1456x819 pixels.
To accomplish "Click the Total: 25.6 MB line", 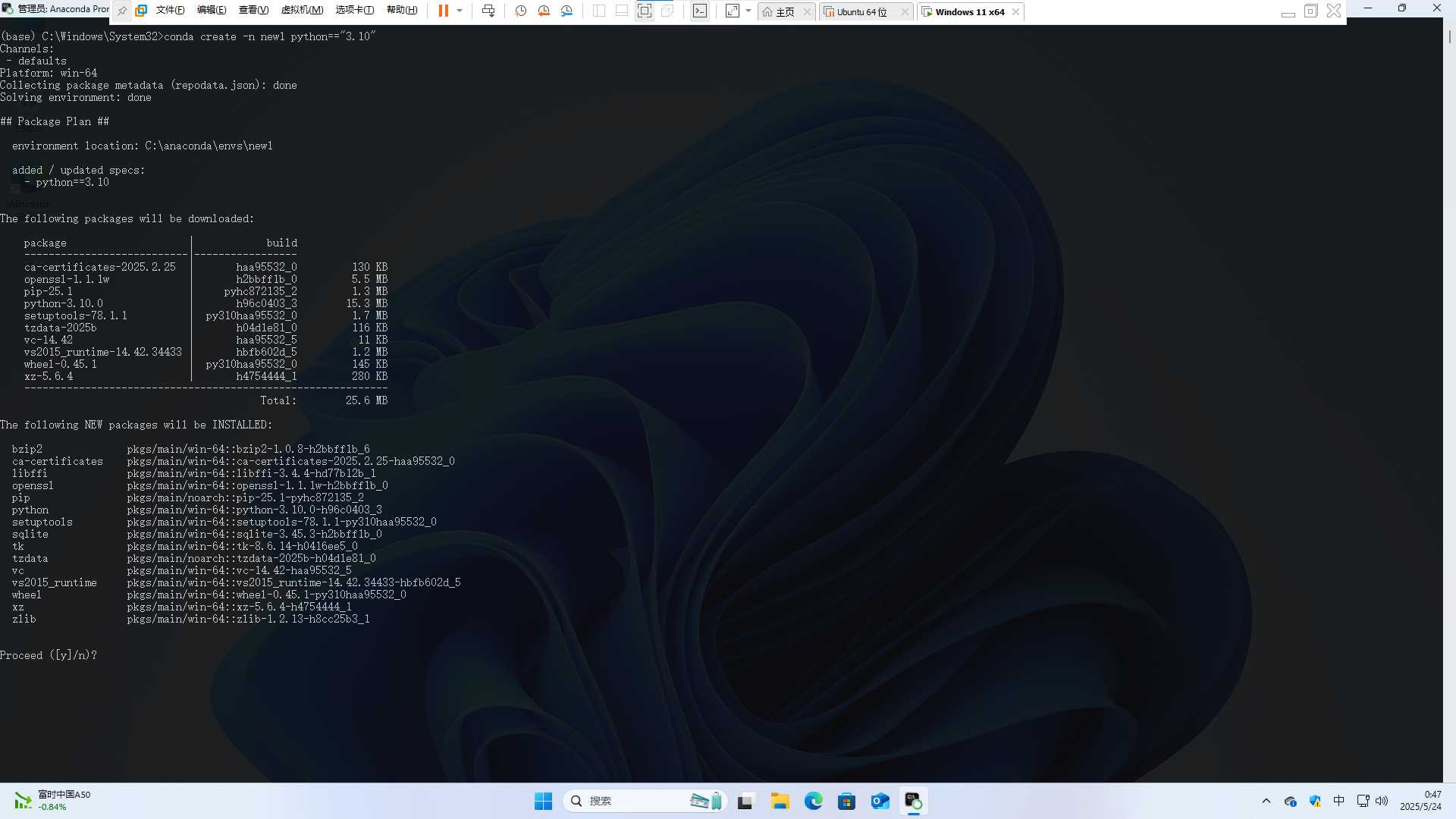I will coord(324,400).
